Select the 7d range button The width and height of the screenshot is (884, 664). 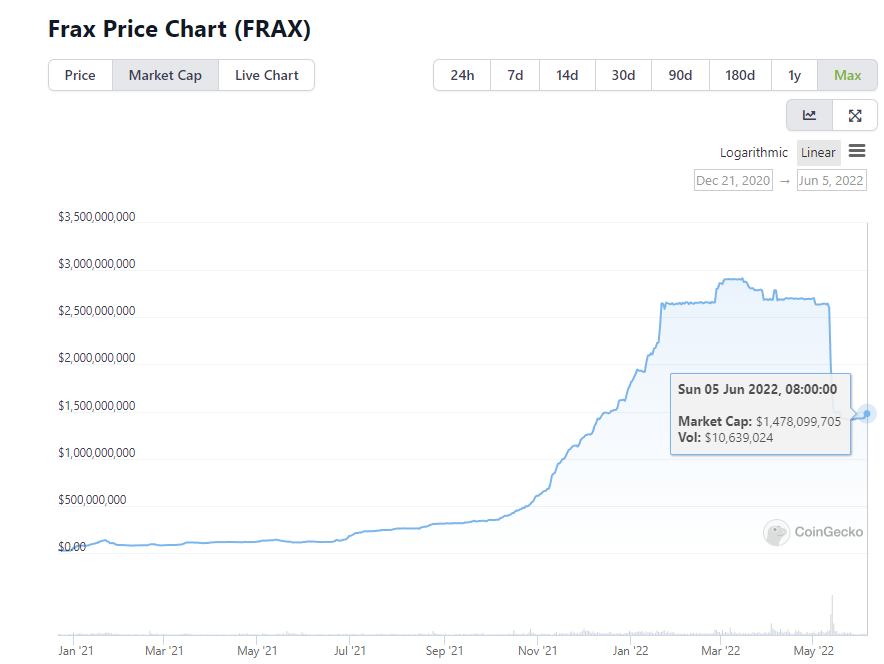click(514, 75)
